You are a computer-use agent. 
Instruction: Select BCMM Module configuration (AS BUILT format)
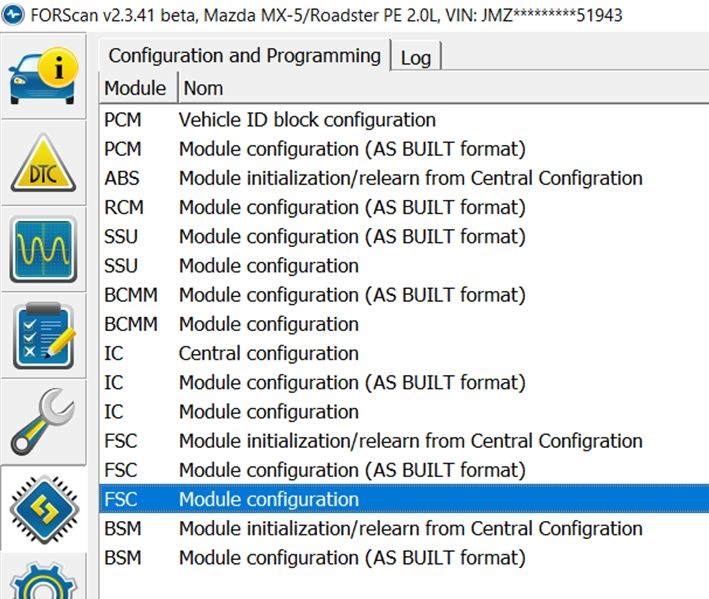(404, 295)
